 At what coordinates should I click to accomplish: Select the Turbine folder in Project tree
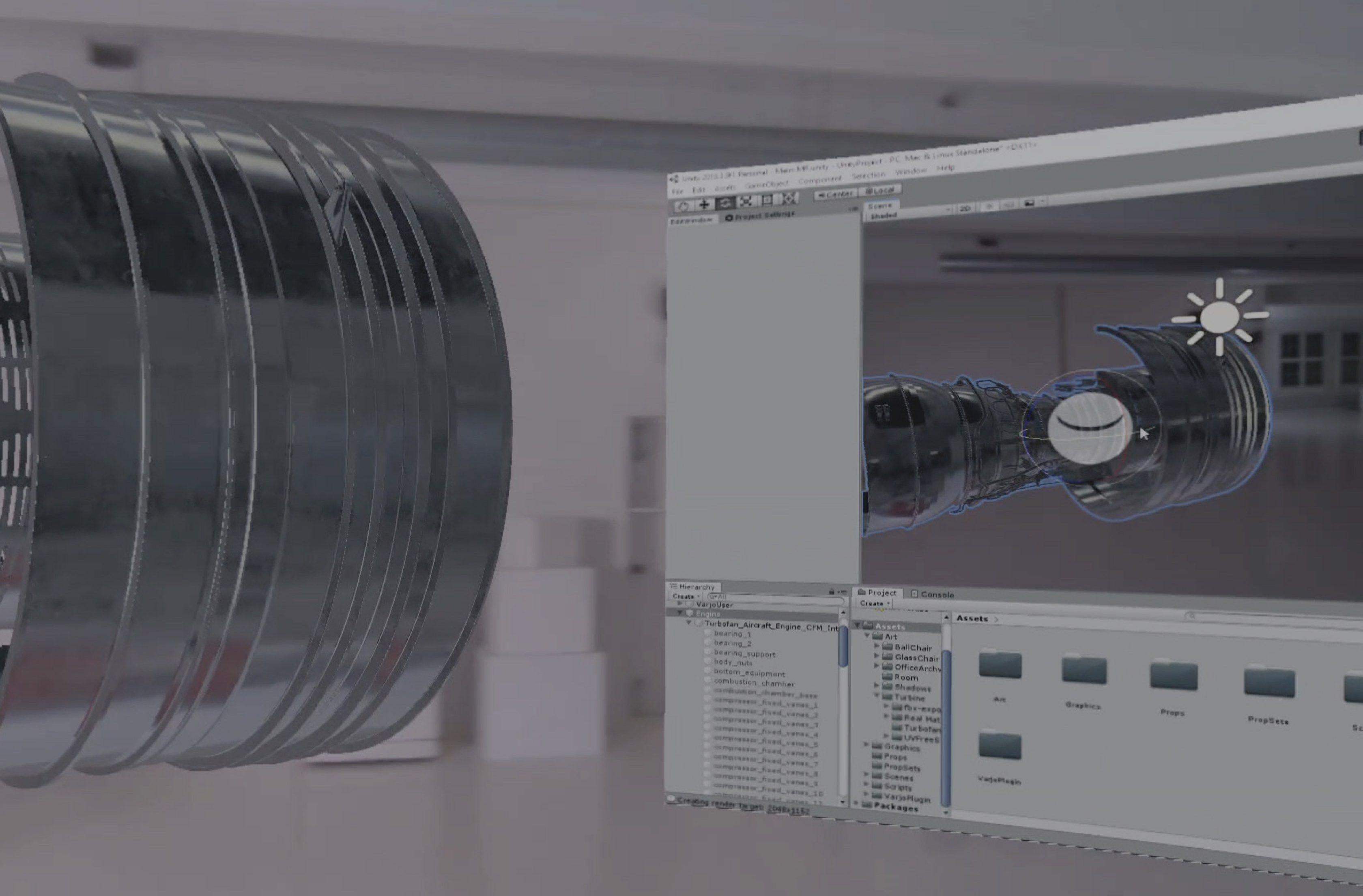point(904,698)
